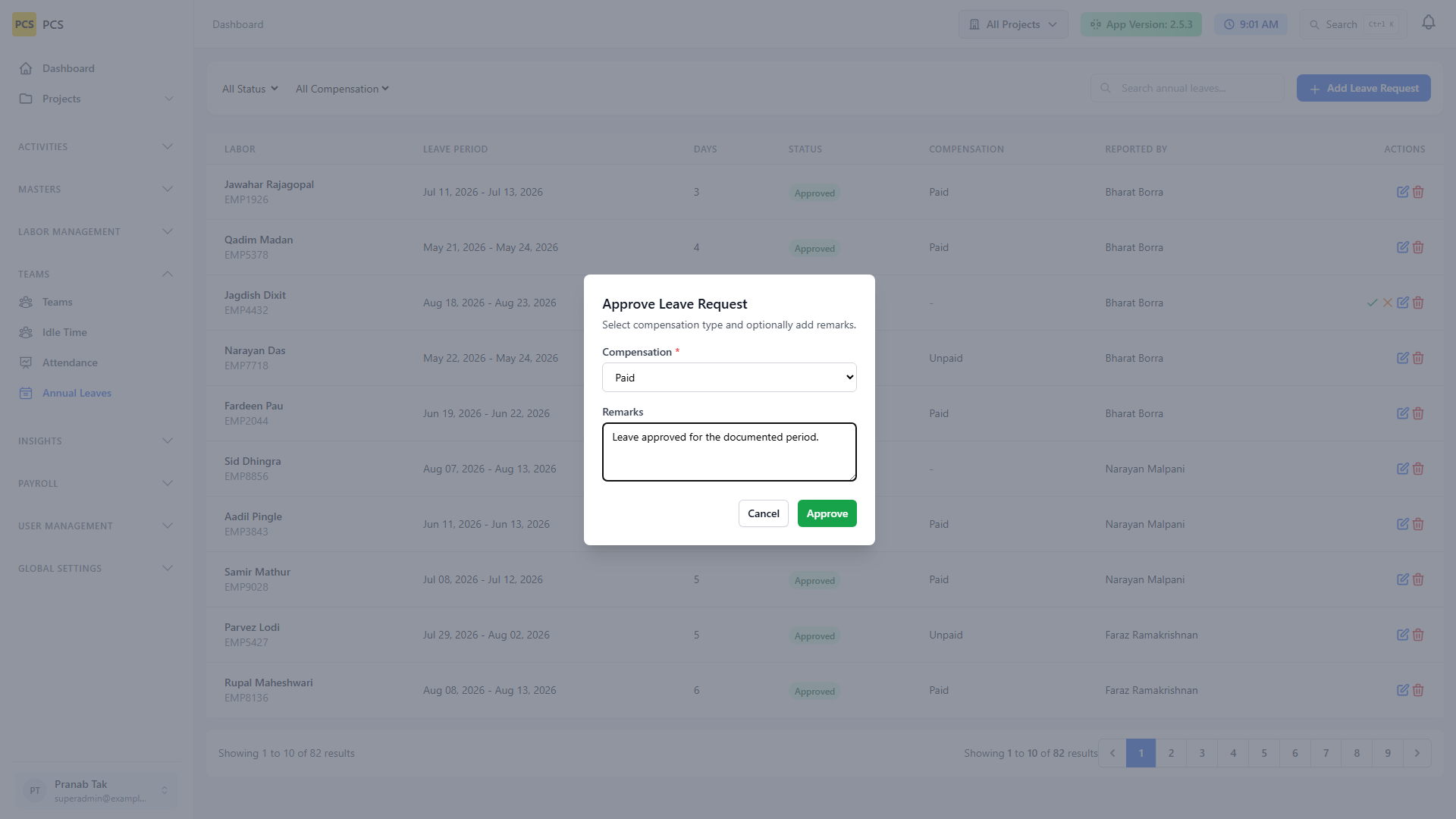Image resolution: width=1456 pixels, height=819 pixels.
Task: Go to the next results page arrow
Action: 1417,753
